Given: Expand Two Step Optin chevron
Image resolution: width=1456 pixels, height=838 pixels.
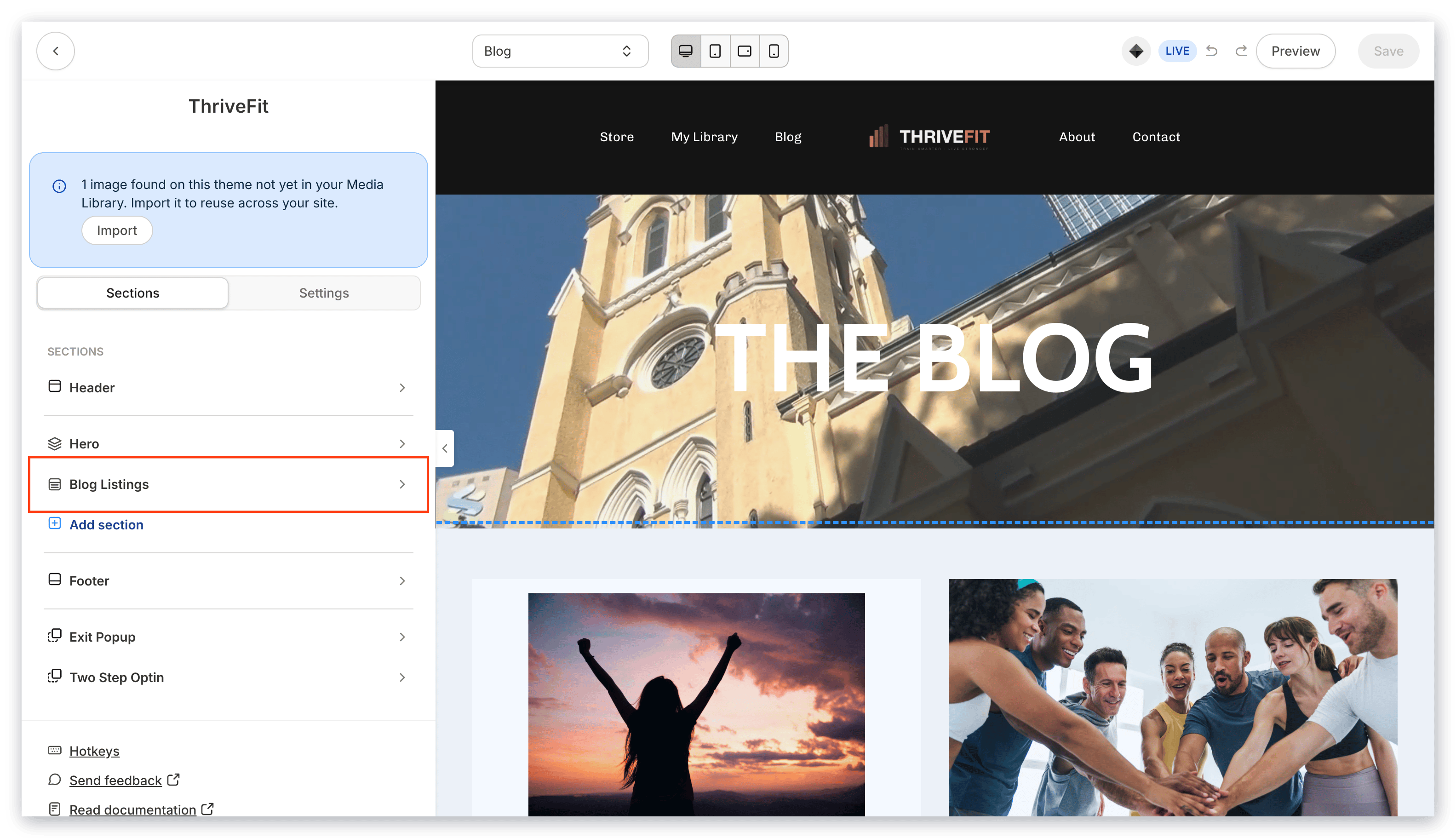Looking at the screenshot, I should [x=402, y=677].
